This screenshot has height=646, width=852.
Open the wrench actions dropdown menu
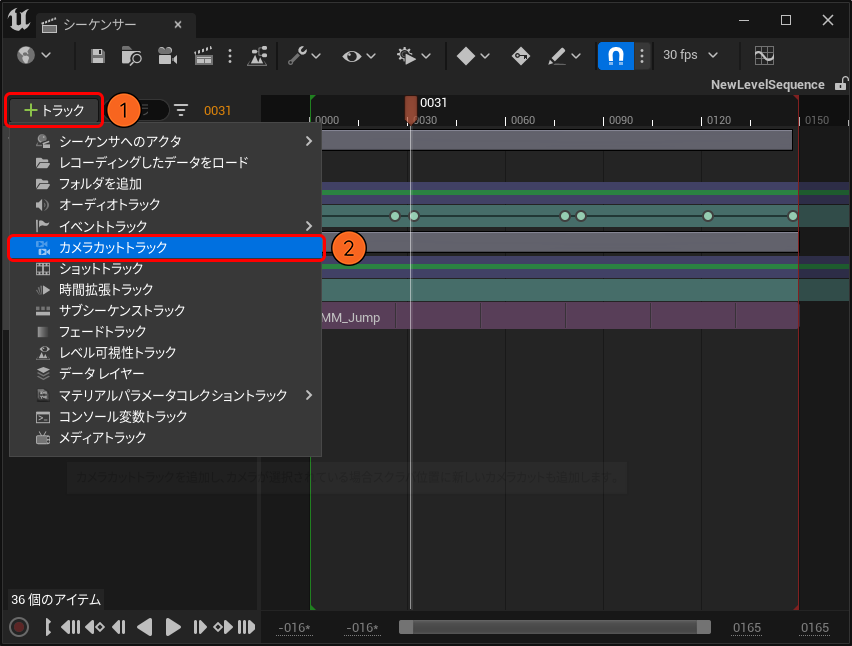pyautogui.click(x=304, y=56)
